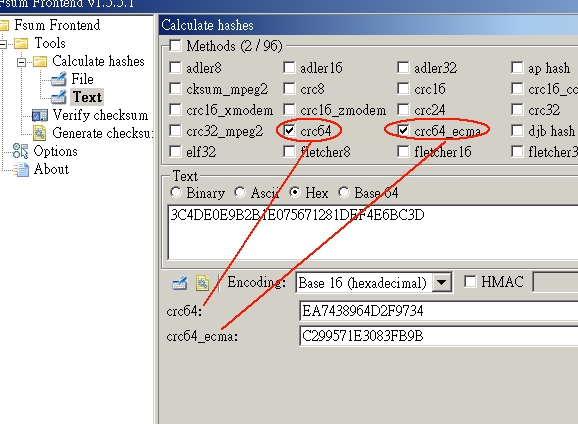
Task: Click the generate checksum file icon beside Encoding
Action: coord(202,283)
